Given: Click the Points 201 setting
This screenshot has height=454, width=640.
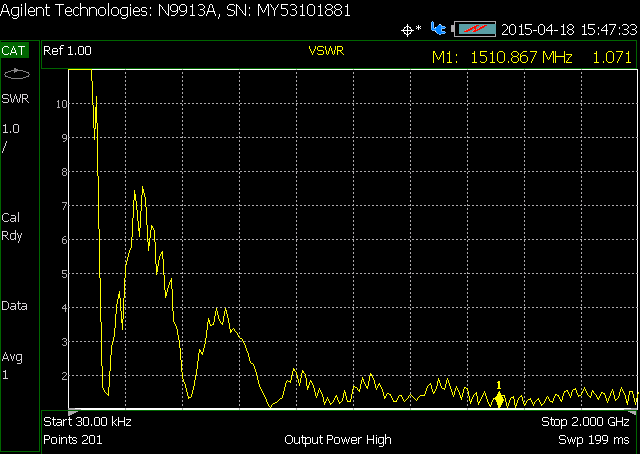Looking at the screenshot, I should point(75,440).
